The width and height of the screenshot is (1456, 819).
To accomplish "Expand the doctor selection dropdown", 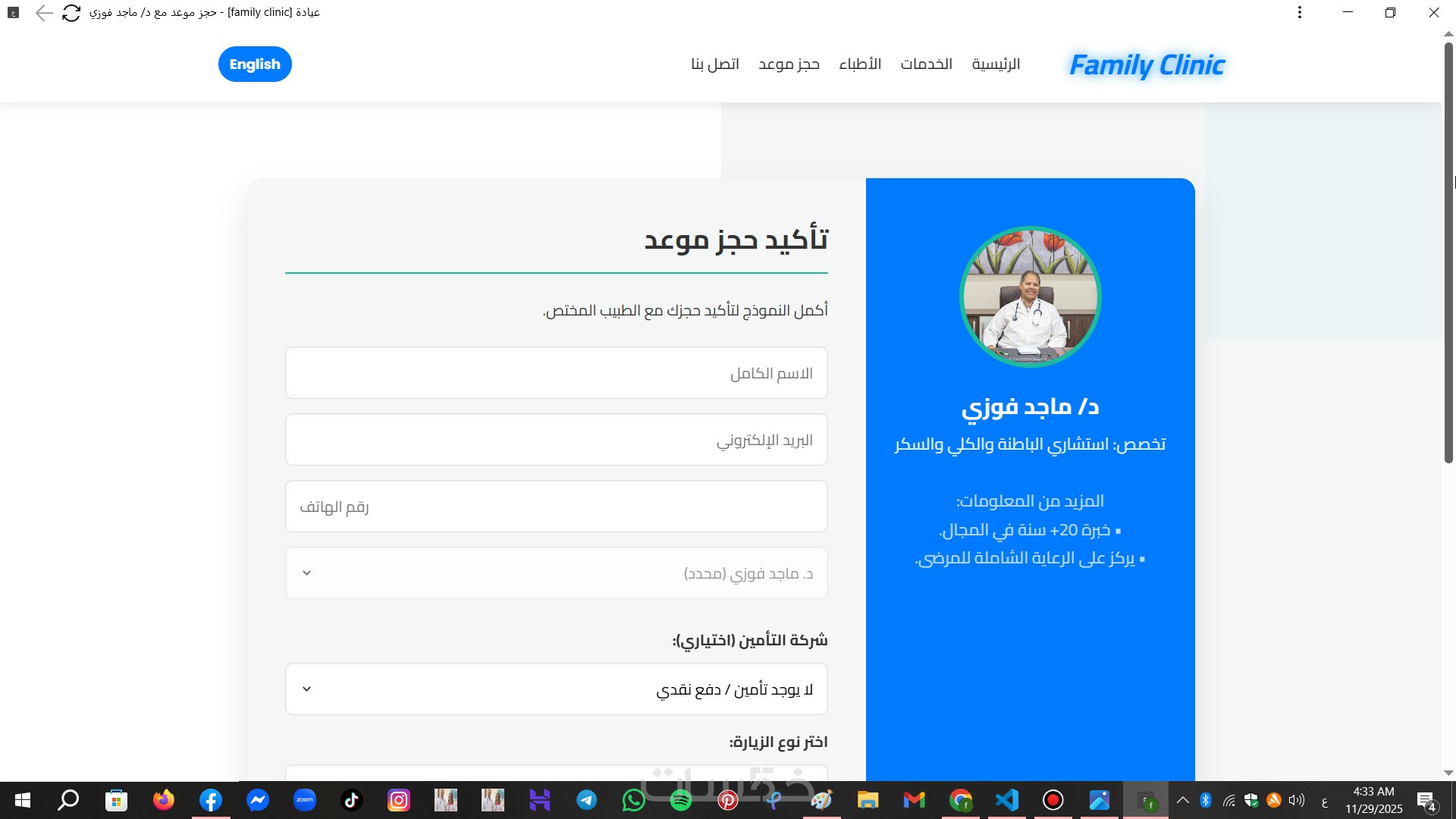I will tap(556, 573).
